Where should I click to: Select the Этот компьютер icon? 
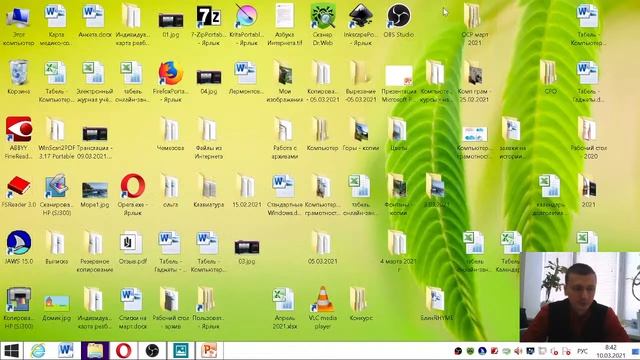tap(18, 17)
